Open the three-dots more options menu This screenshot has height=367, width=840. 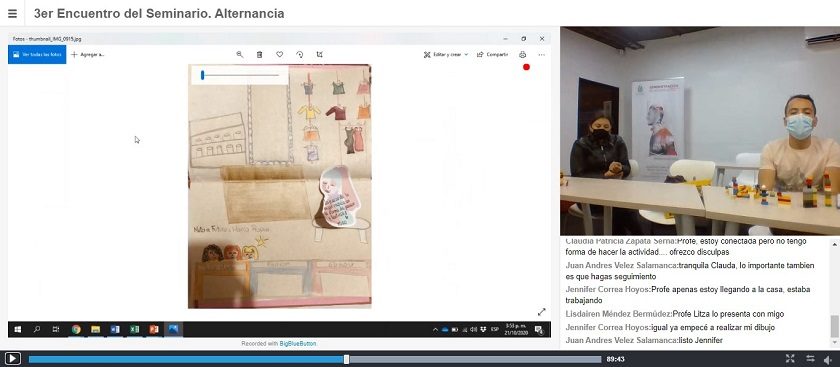pos(542,54)
